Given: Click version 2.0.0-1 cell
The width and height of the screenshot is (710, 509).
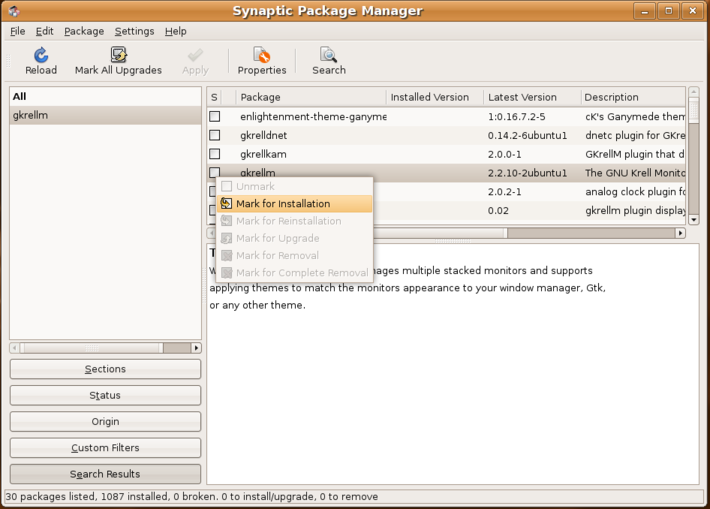Looking at the screenshot, I should (x=504, y=154).
